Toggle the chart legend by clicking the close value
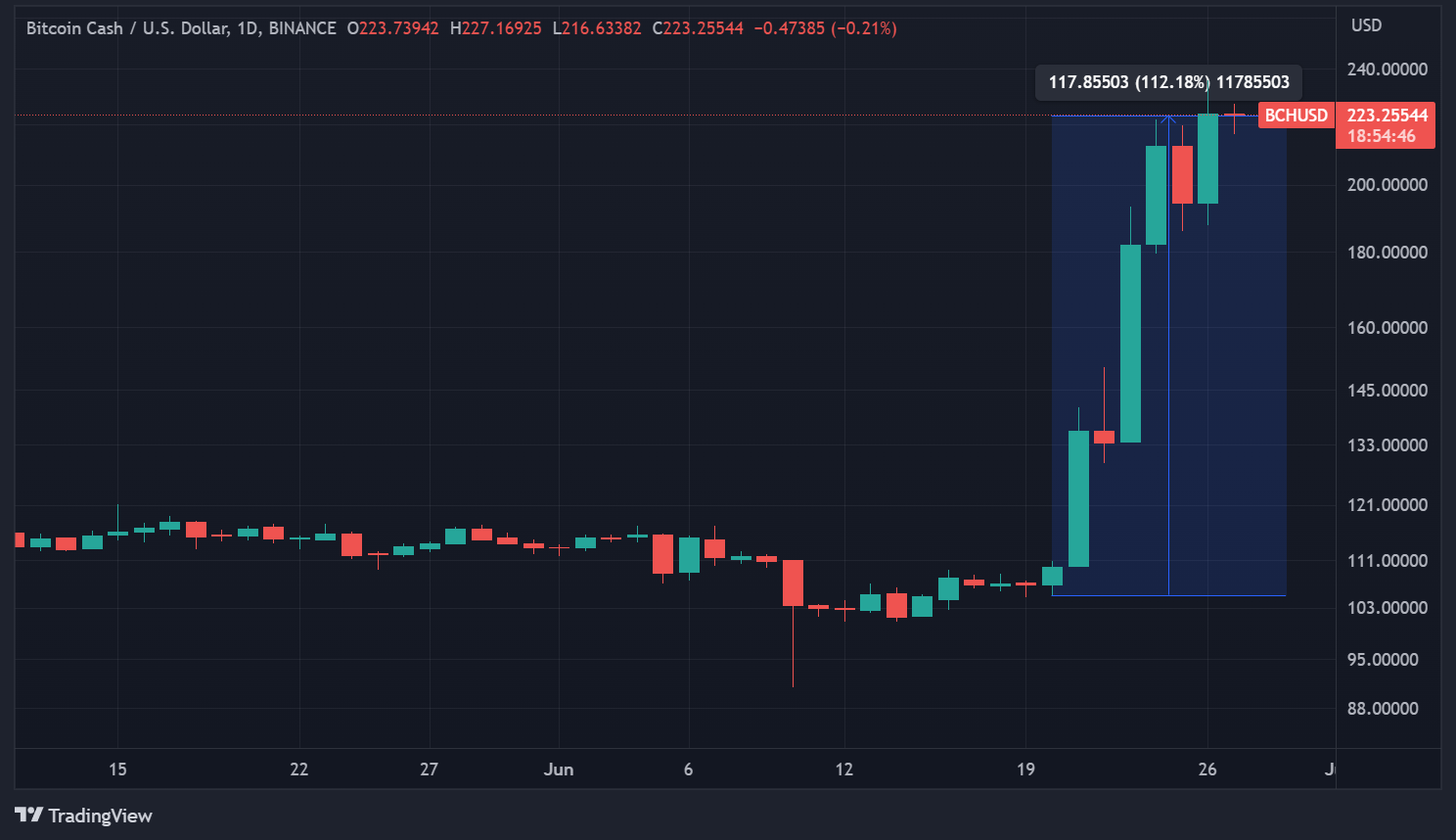Image resolution: width=1456 pixels, height=840 pixels. tap(699, 28)
